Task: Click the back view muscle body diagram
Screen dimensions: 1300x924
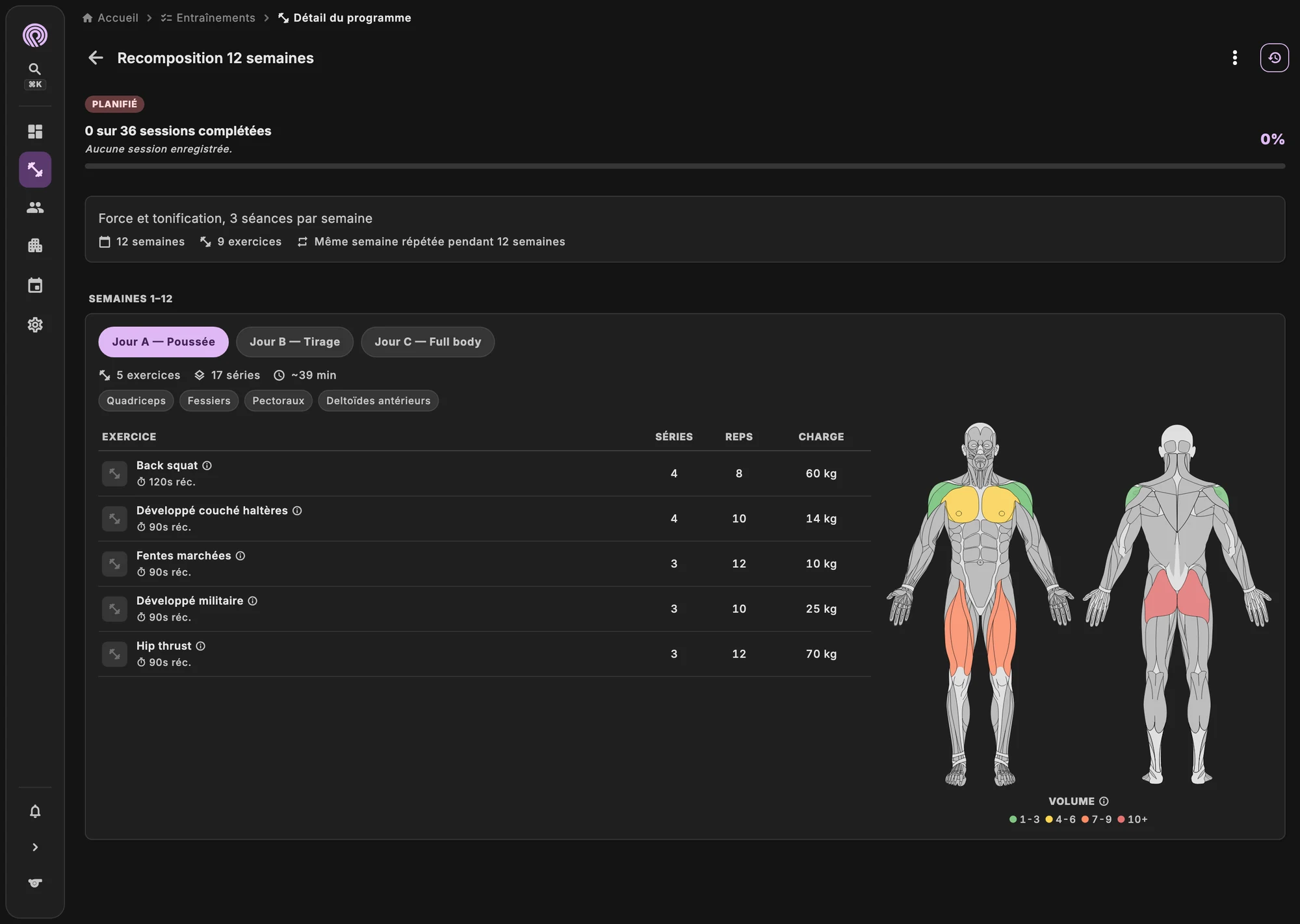Action: (1177, 604)
